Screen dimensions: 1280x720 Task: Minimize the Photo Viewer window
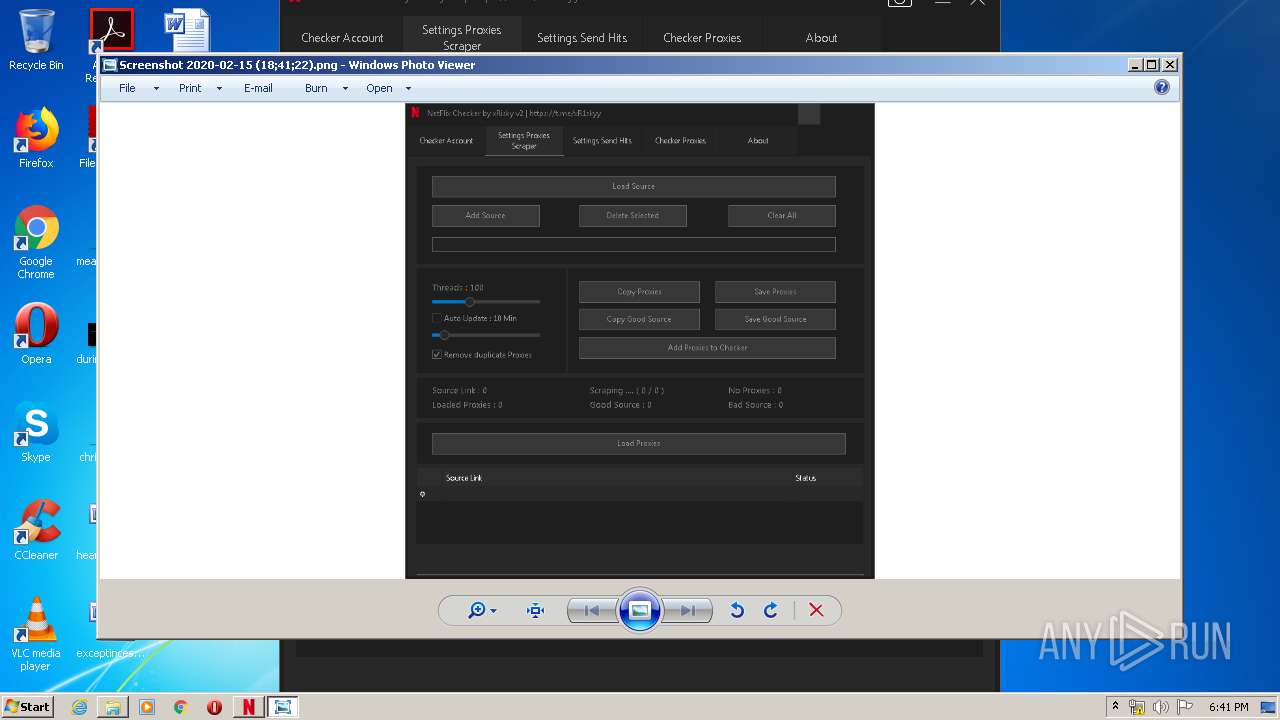pos(1135,65)
